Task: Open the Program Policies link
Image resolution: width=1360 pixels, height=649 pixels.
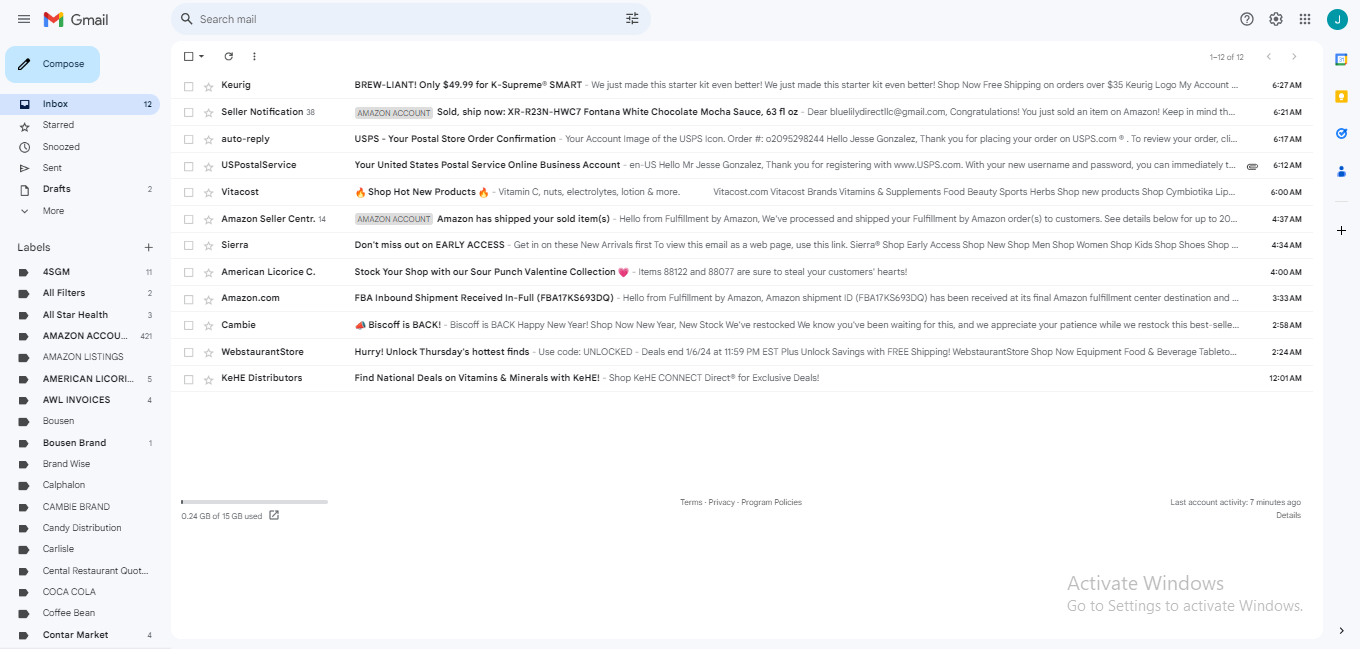Action: [x=771, y=502]
